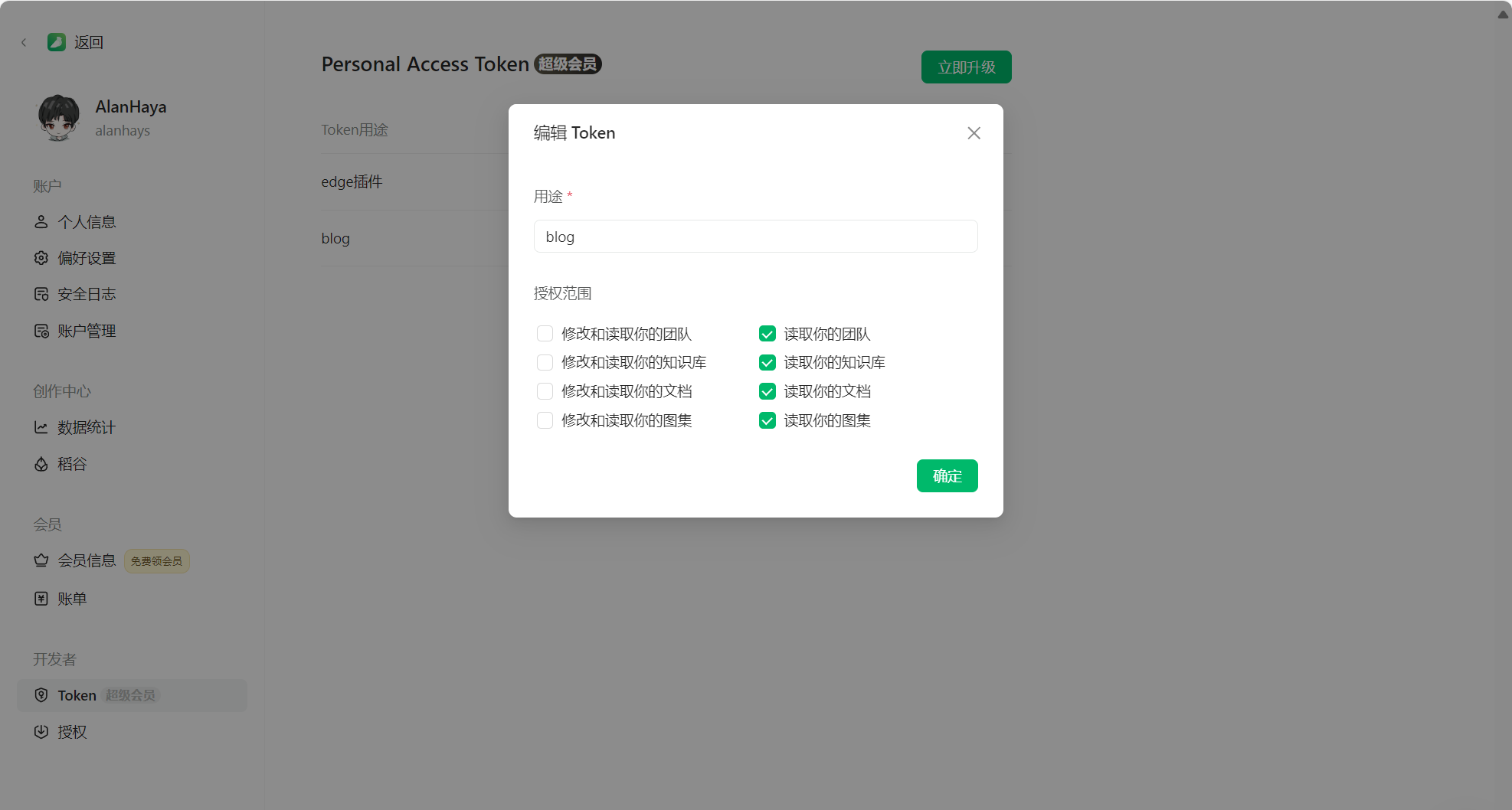Screen dimensions: 1512x810
Task: Click the 会员信息 crown icon
Action: coord(41,560)
